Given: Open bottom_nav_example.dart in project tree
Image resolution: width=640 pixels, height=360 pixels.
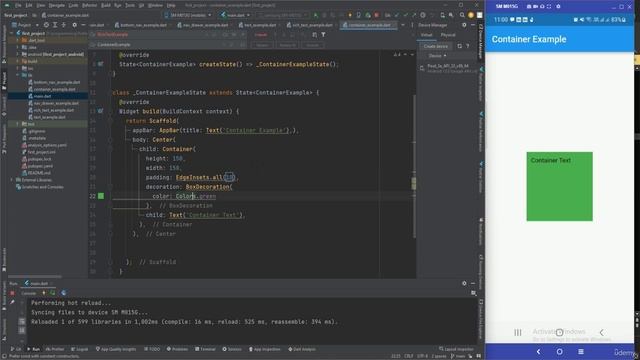Looking at the screenshot, I should pos(54,82).
